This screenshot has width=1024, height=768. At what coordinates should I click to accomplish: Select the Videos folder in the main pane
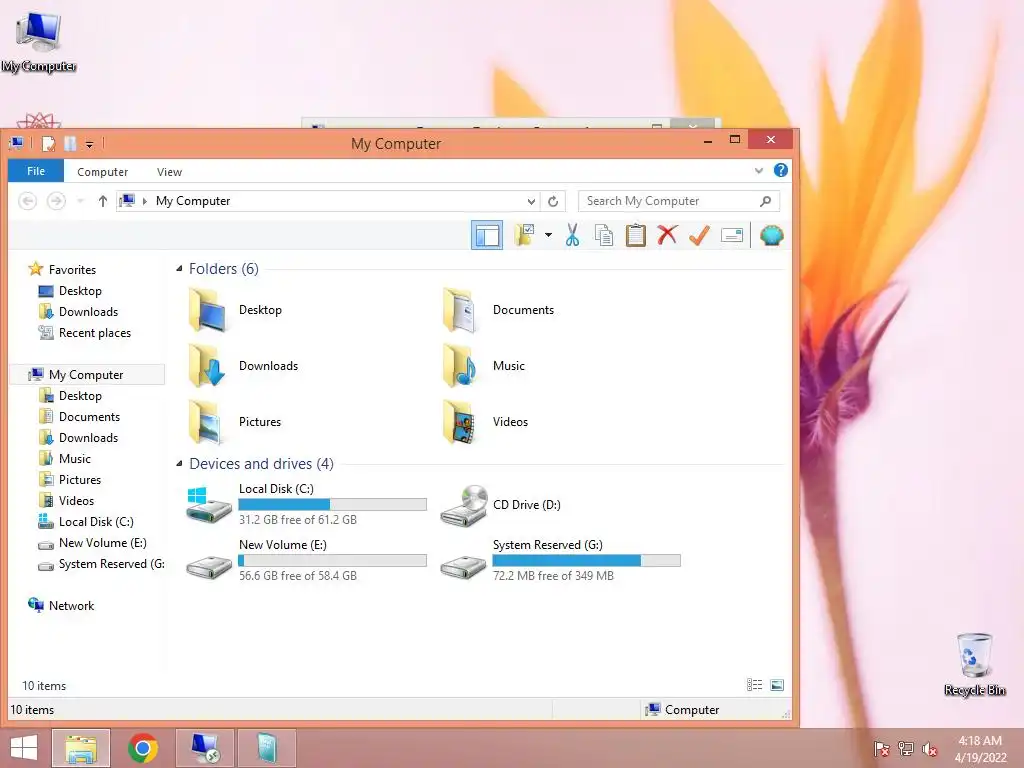pos(485,422)
